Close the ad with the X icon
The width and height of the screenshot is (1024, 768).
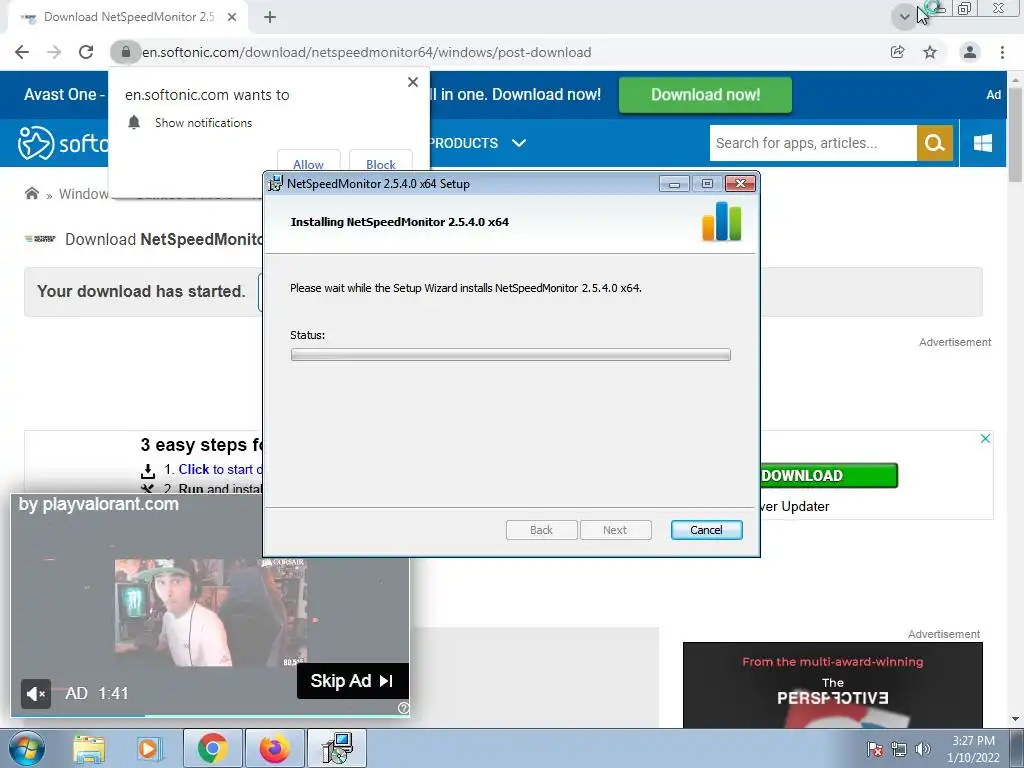(985, 438)
